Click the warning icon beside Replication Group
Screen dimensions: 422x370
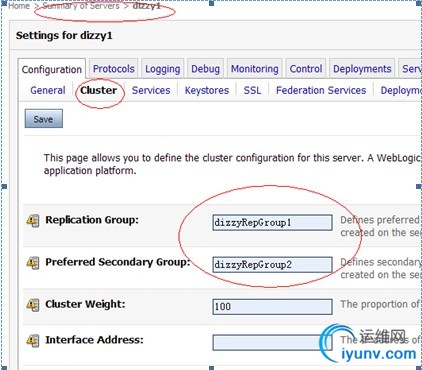(33, 221)
